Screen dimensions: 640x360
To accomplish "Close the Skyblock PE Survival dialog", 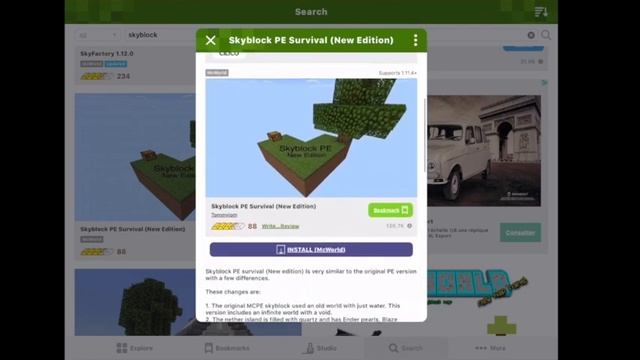I will (211, 40).
